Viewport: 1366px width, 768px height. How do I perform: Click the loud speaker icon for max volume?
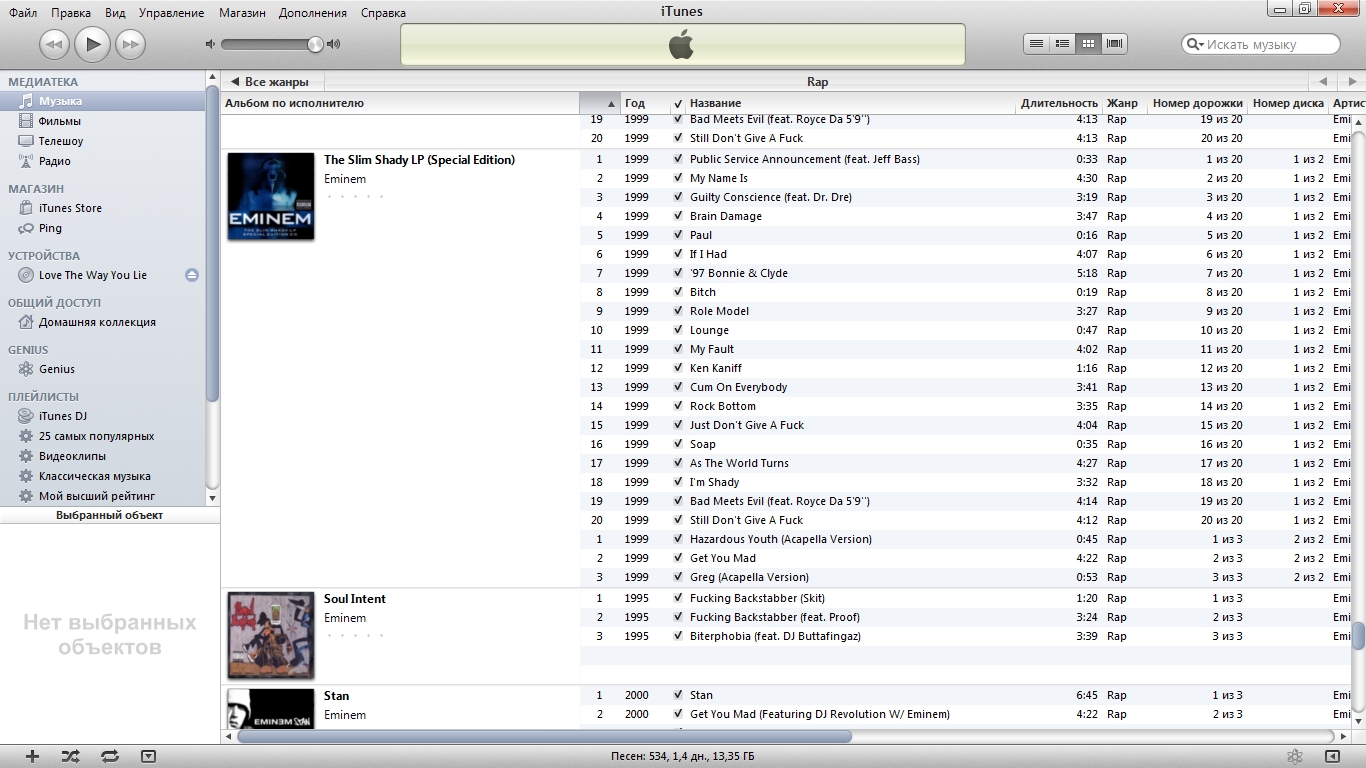[334, 44]
